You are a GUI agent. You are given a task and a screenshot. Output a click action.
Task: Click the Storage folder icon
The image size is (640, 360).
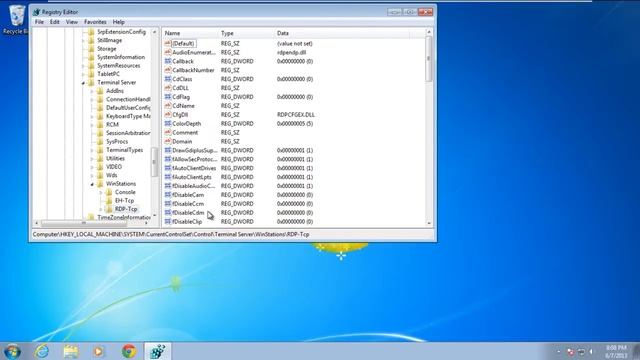coord(91,49)
